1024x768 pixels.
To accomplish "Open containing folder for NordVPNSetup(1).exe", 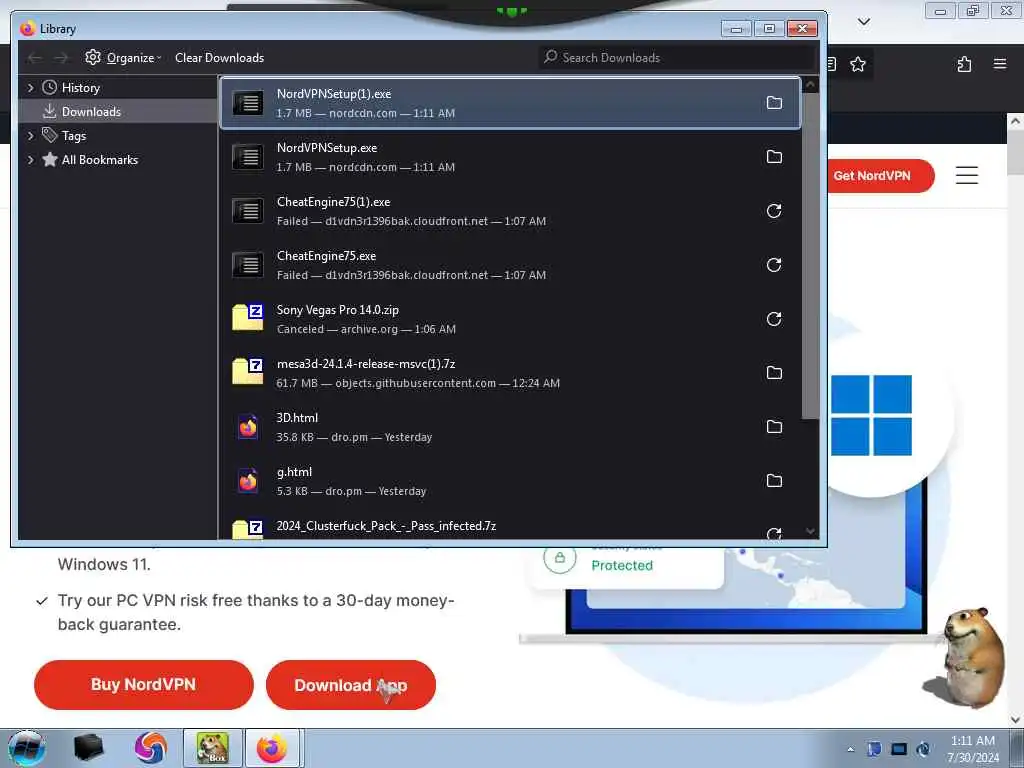I will click(x=774, y=103).
